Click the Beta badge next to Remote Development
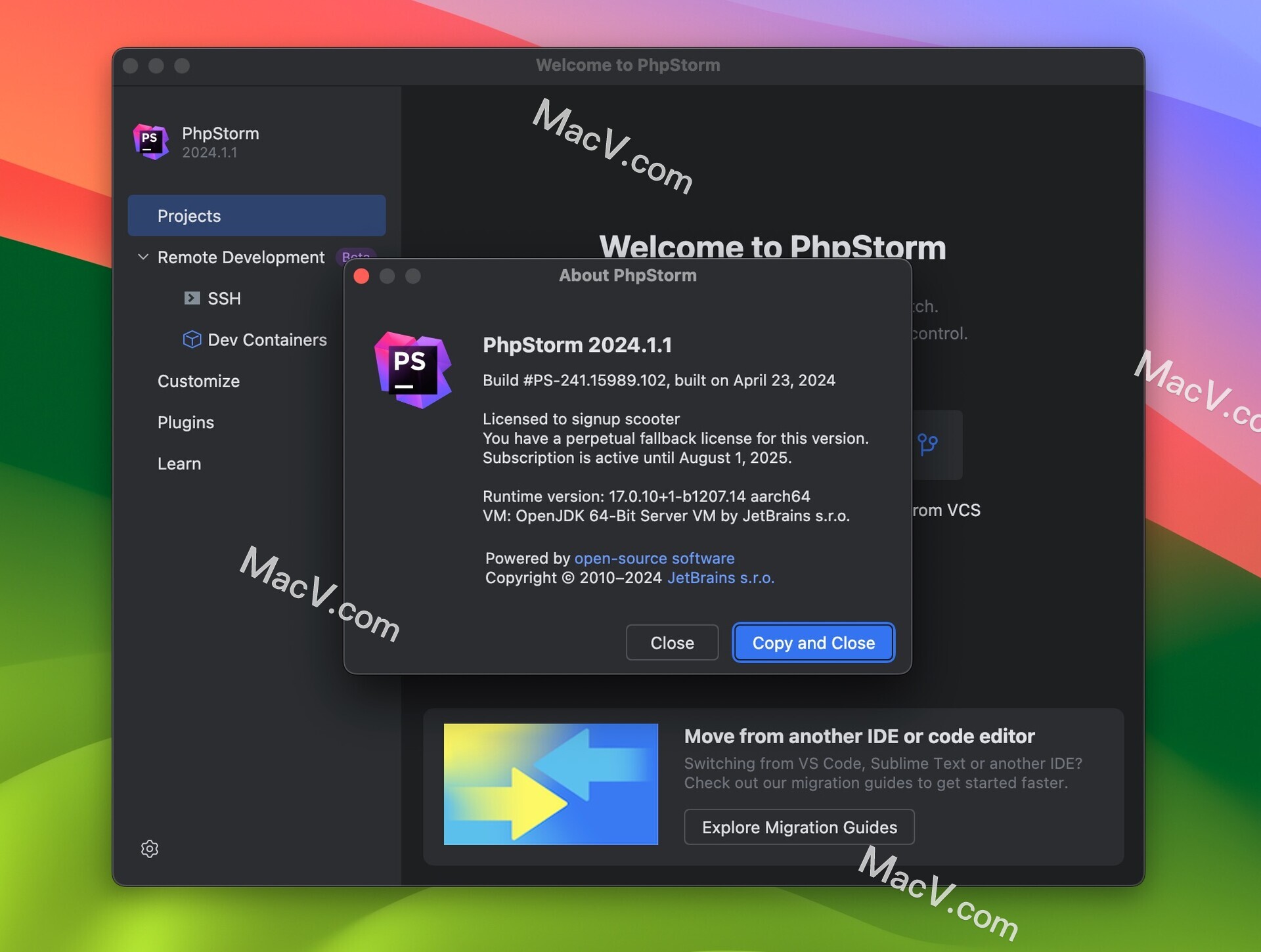 [x=355, y=257]
